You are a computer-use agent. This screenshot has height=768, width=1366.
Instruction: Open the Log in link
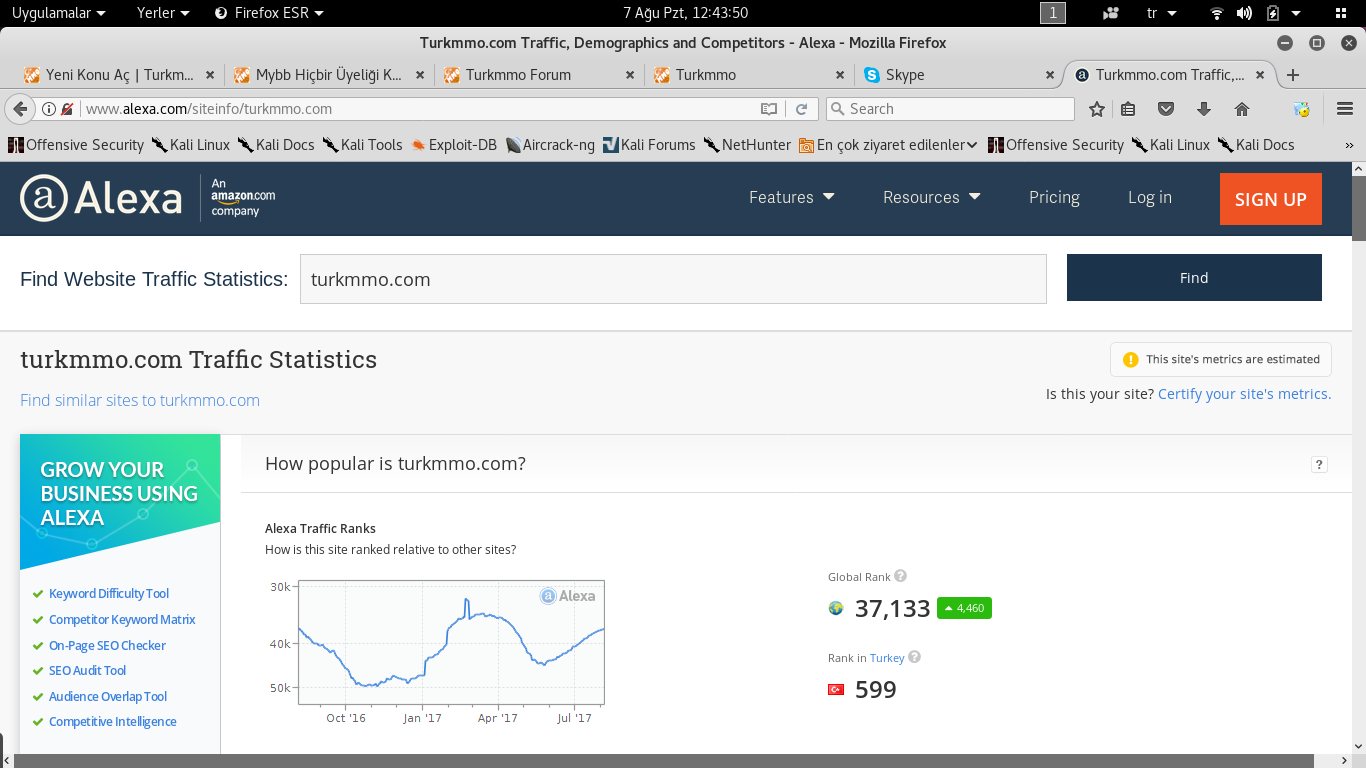pos(1150,197)
